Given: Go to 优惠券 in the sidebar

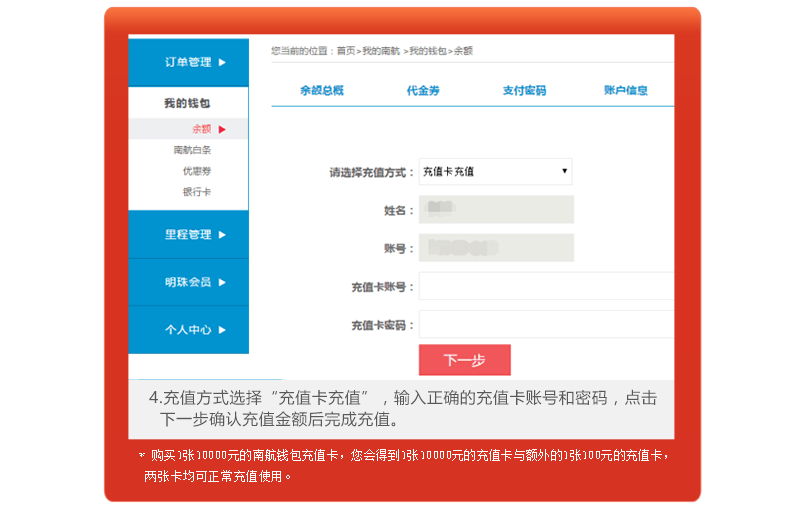Looking at the screenshot, I should coord(196,171).
